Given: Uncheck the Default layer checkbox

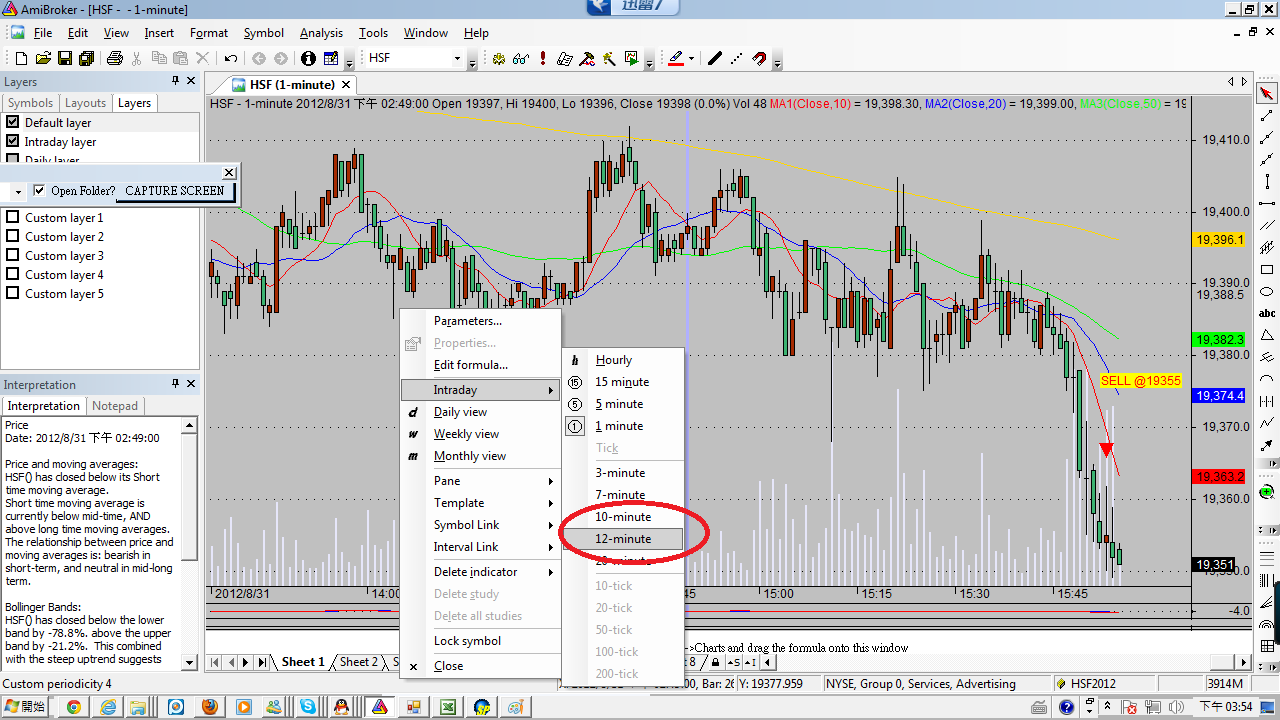Looking at the screenshot, I should 13,122.
